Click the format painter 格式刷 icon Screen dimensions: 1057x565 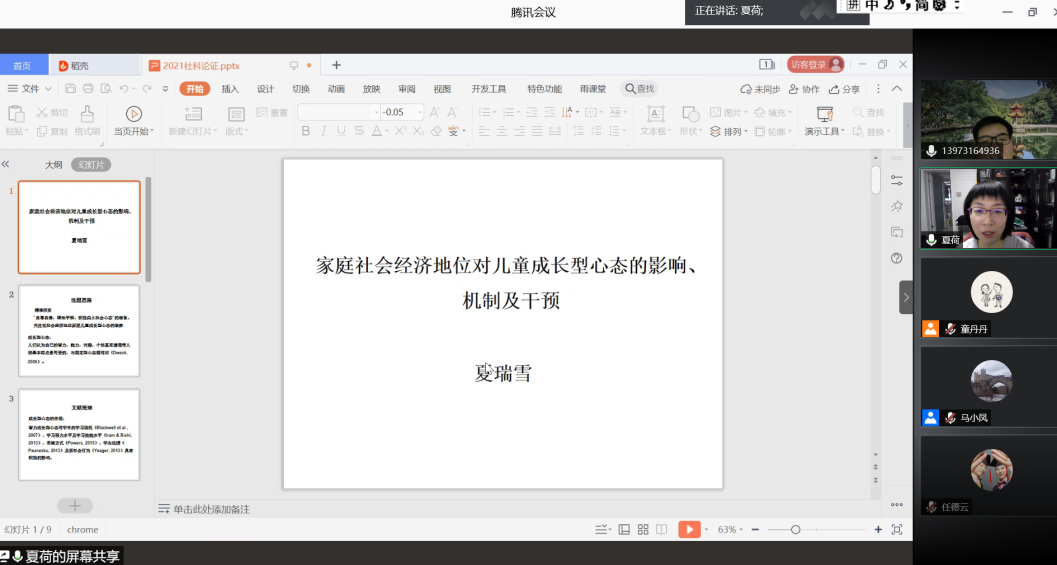tap(87, 114)
